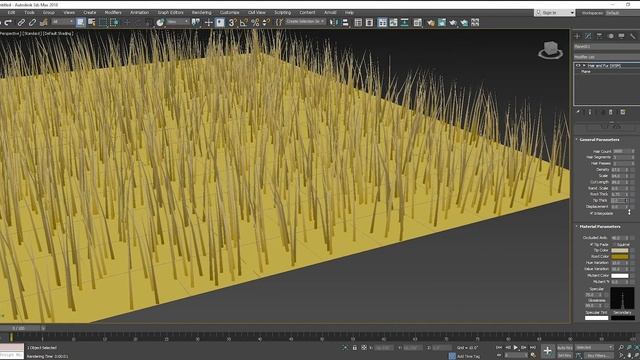This screenshot has height=360, width=640.
Task: Click the Select and Place tool
Action: 160,22
